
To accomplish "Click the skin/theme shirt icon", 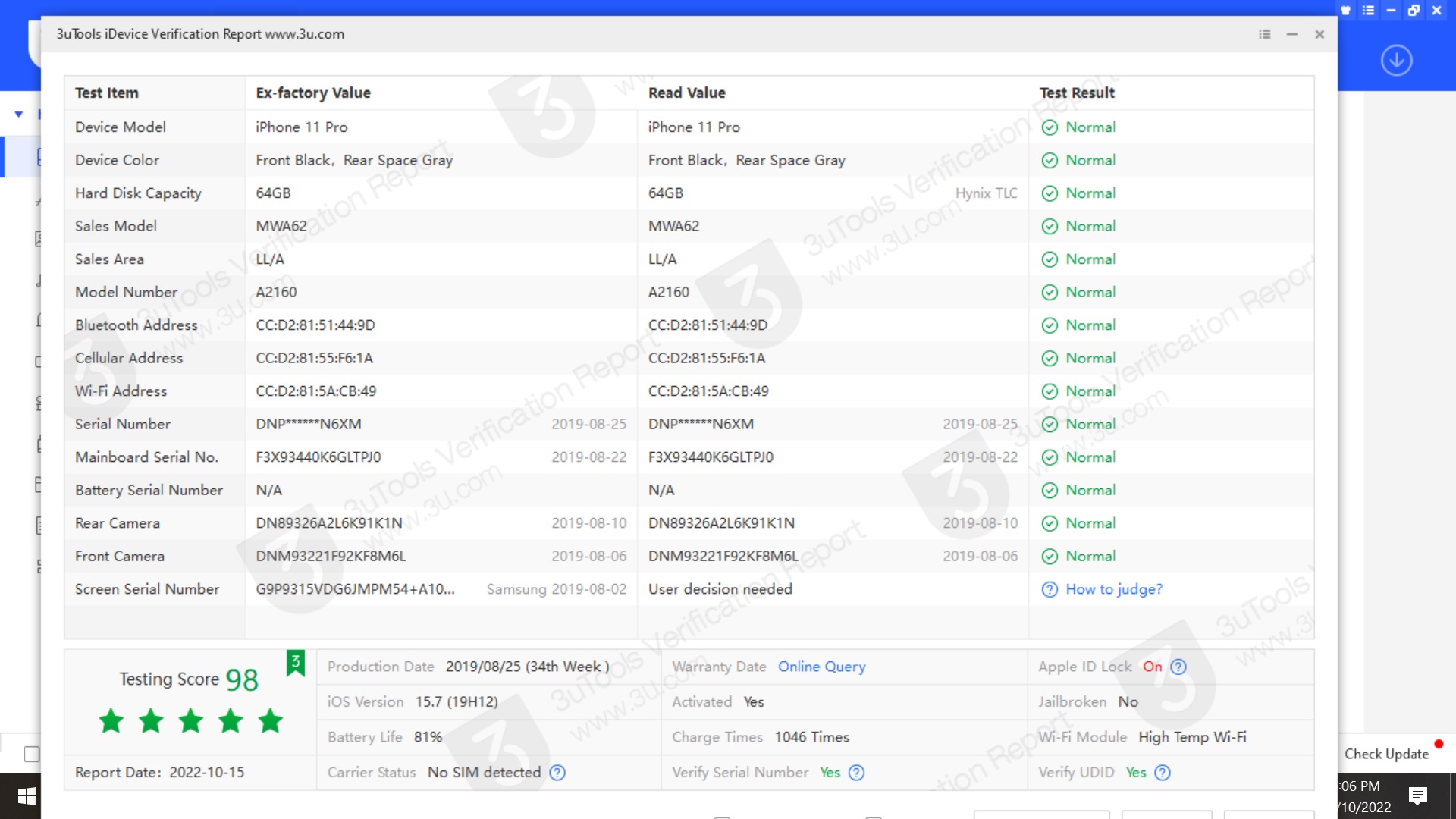I will [x=1346, y=11].
